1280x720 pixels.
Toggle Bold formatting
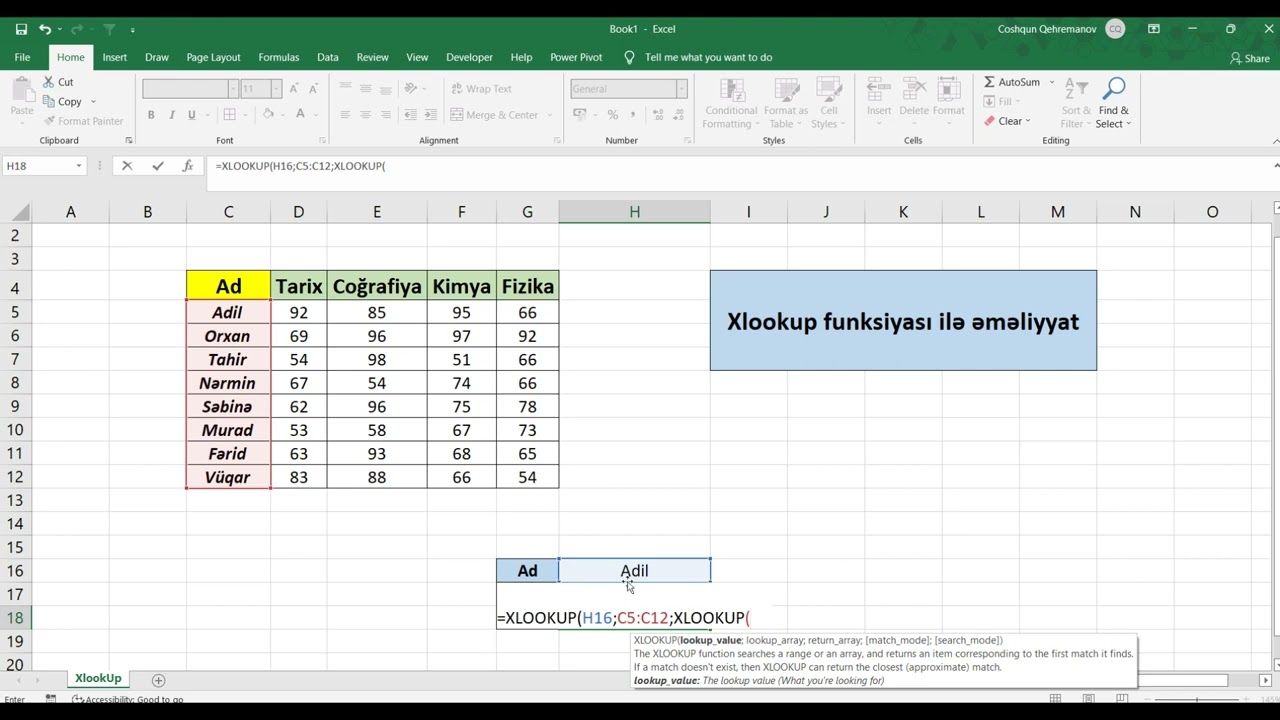(151, 115)
